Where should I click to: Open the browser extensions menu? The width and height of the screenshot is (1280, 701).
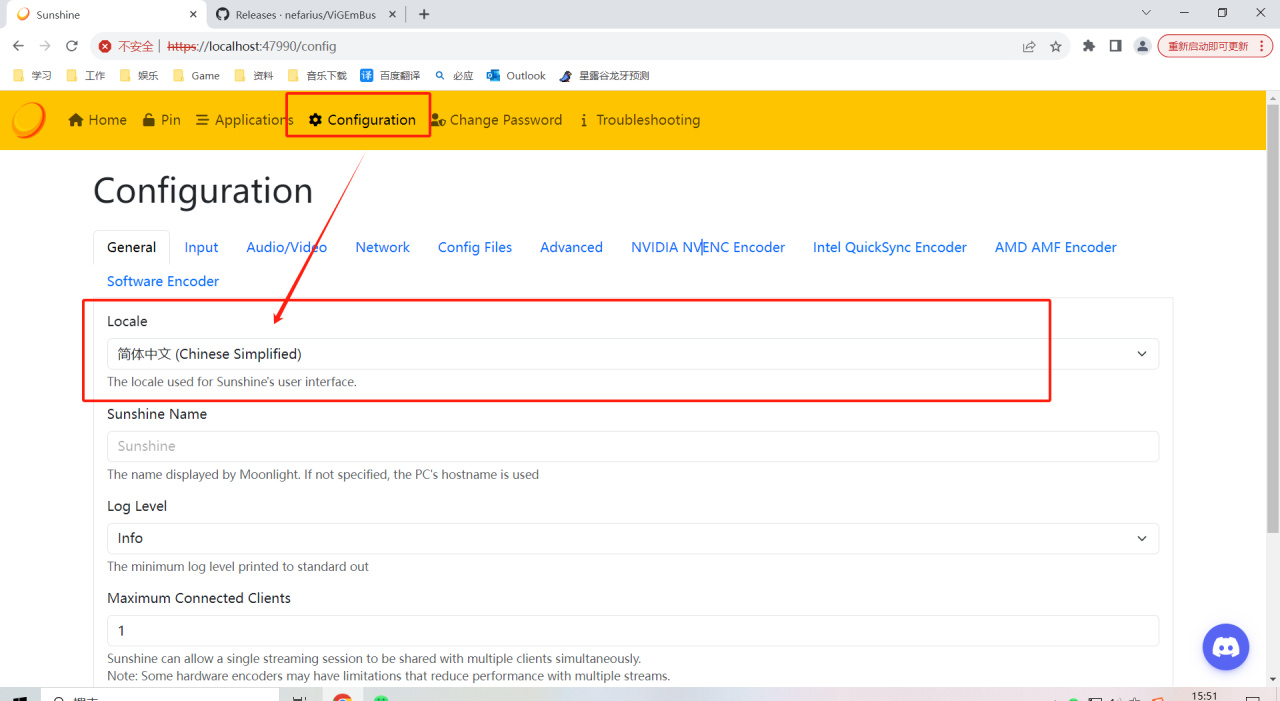[x=1089, y=46]
